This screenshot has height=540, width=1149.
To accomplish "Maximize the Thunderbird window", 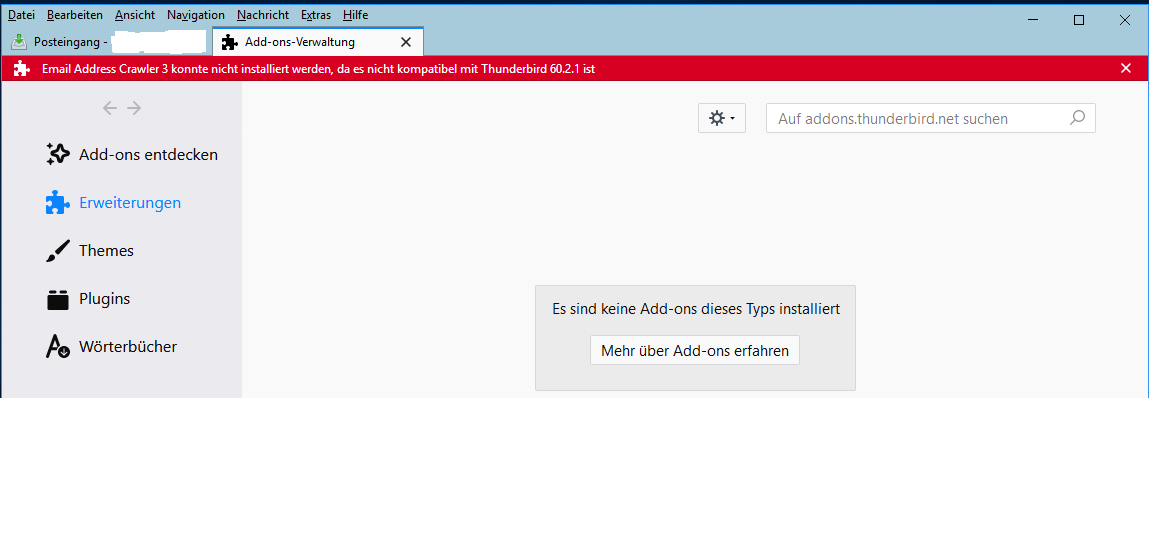I will [1079, 20].
